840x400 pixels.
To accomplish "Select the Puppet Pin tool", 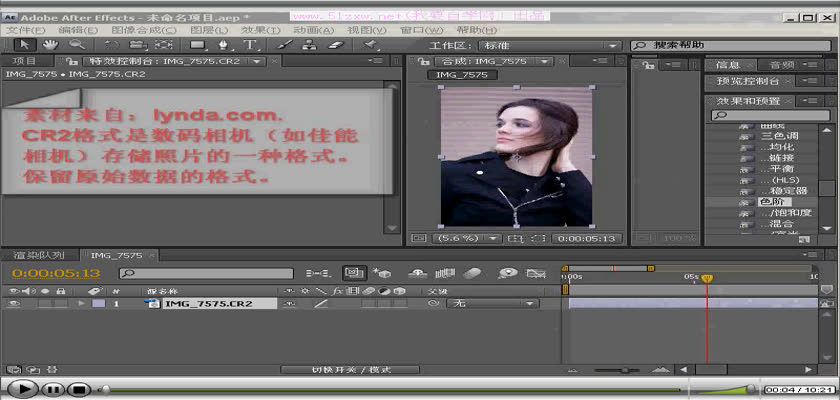I will [370, 45].
